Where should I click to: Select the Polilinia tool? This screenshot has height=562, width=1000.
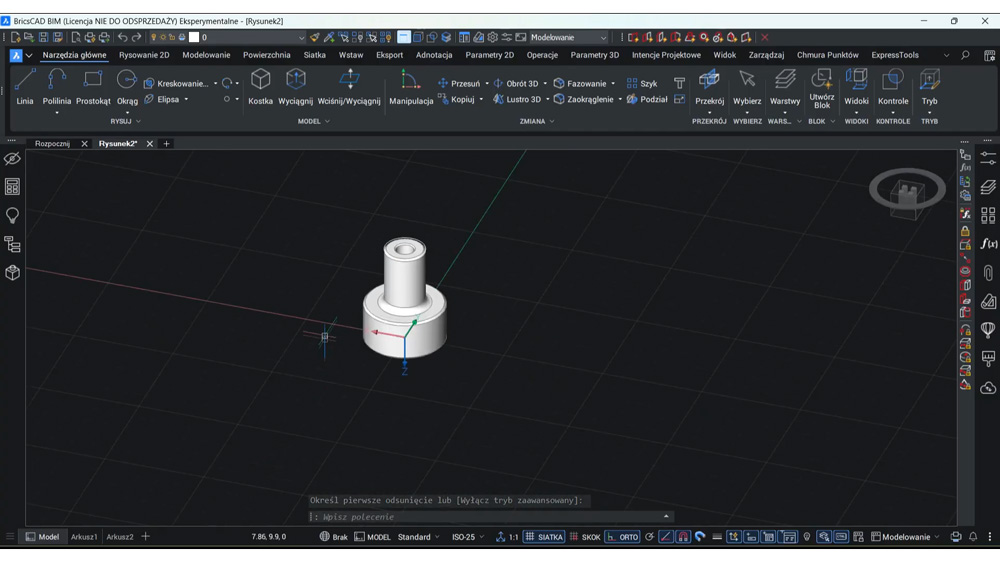(57, 87)
